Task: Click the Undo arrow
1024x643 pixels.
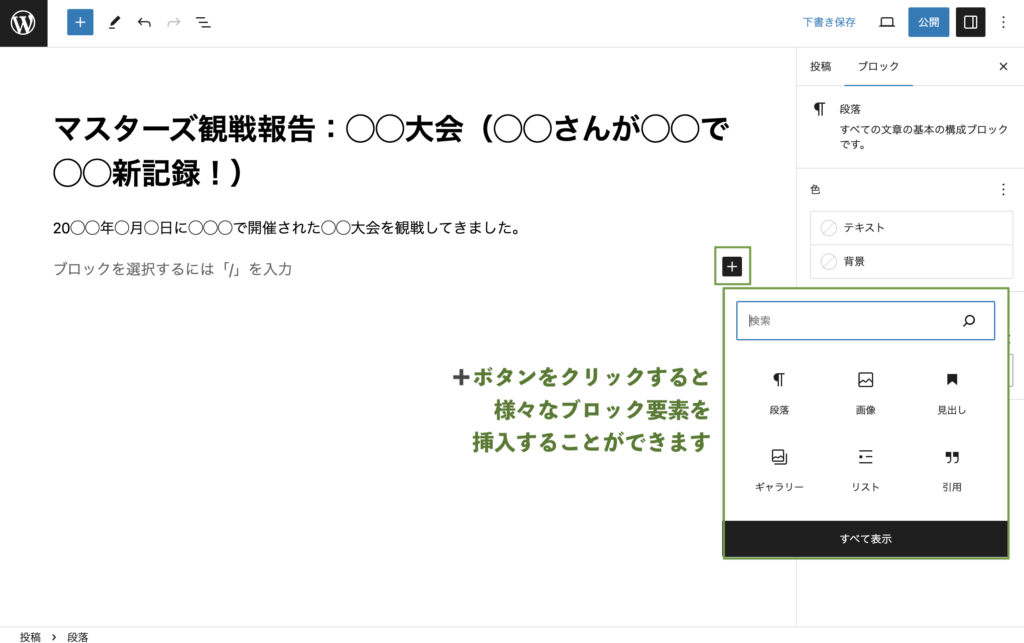Action: (x=144, y=22)
